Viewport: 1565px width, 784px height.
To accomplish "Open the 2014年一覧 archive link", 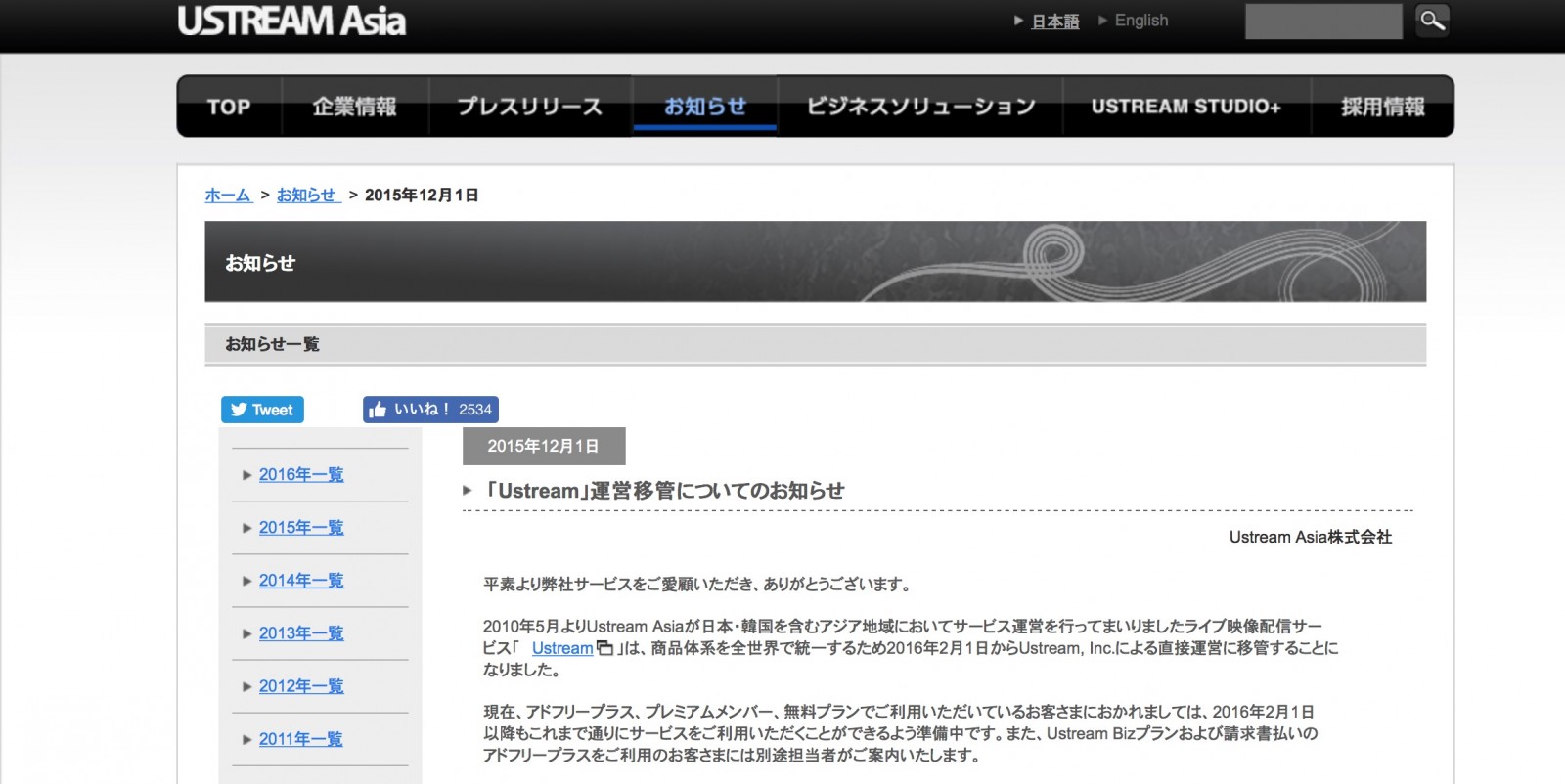I will pos(301,580).
